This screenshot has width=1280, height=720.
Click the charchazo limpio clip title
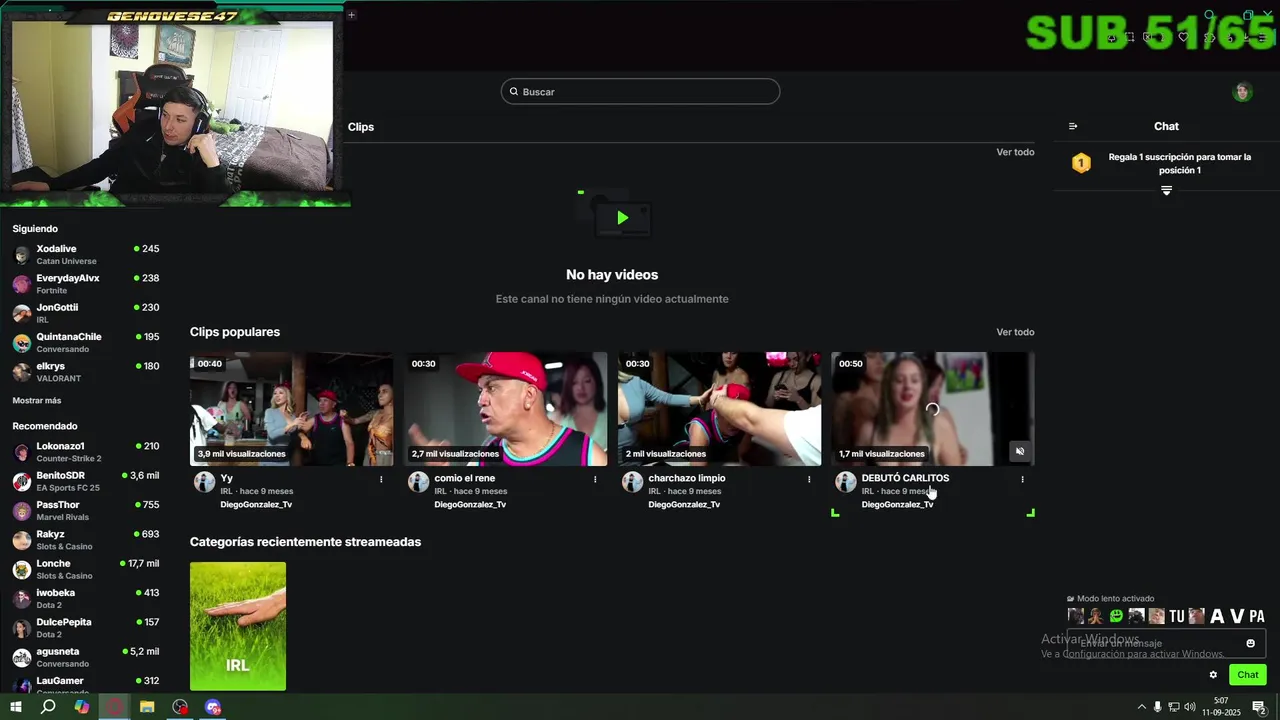686,478
